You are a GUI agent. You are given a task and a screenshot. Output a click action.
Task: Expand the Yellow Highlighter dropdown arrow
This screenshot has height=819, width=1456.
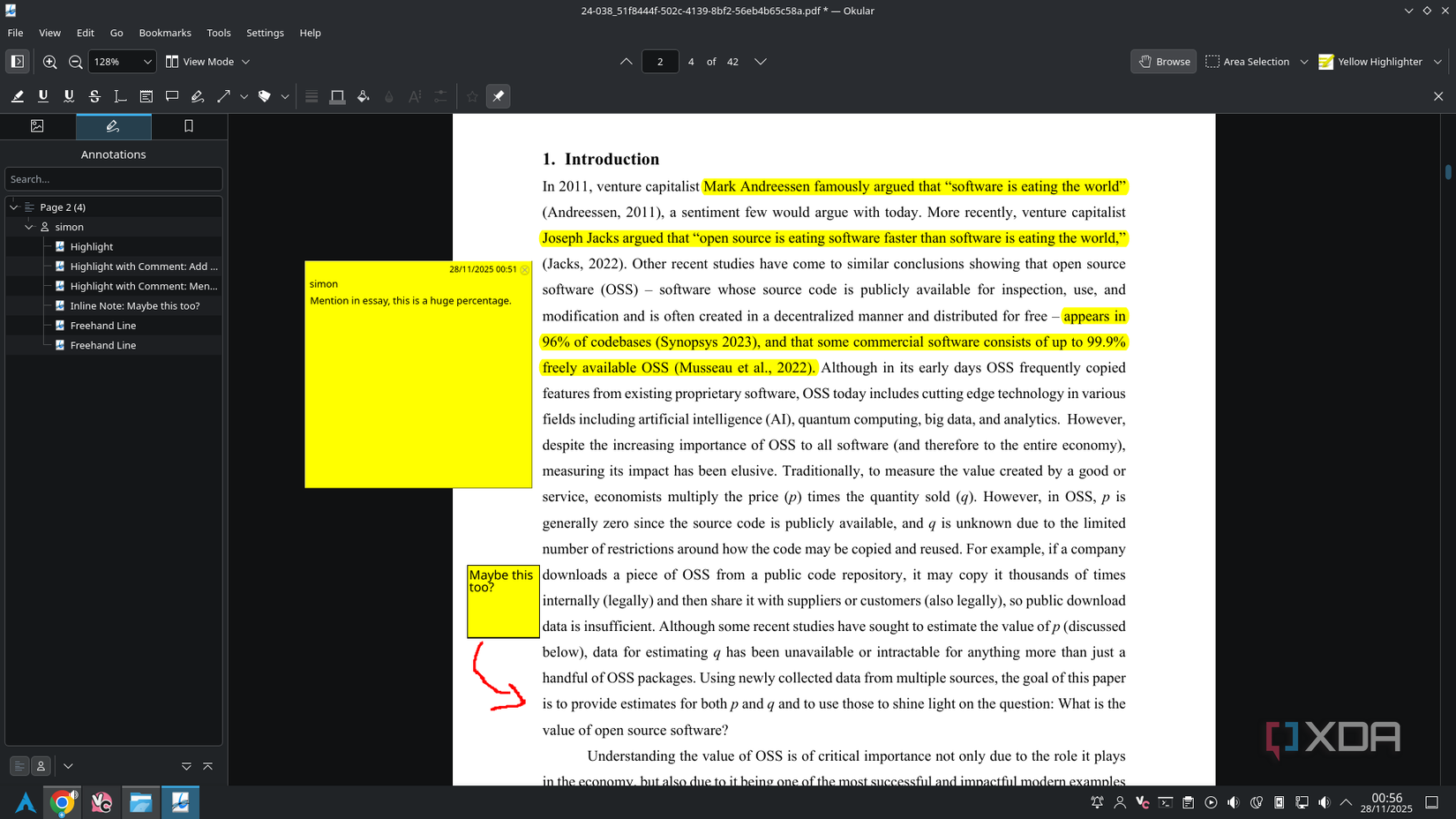pyautogui.click(x=1437, y=62)
